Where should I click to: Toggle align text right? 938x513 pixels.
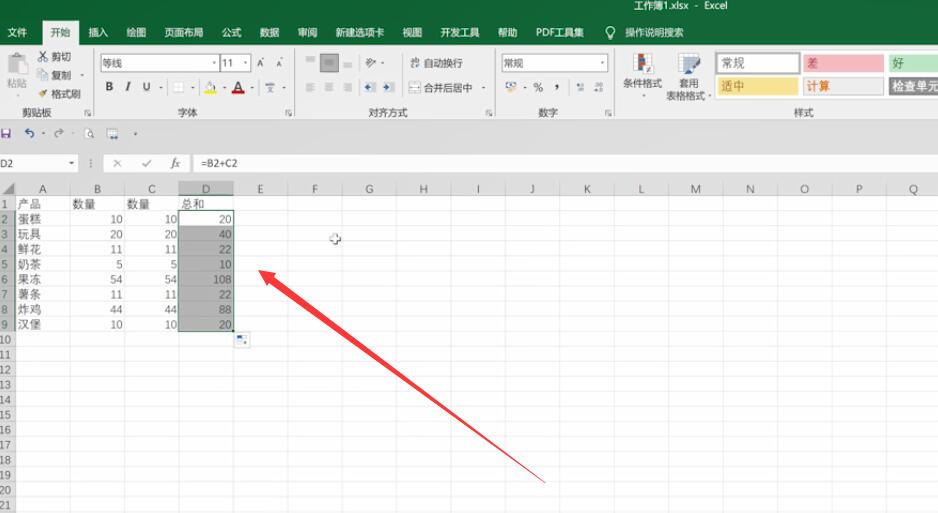348,87
